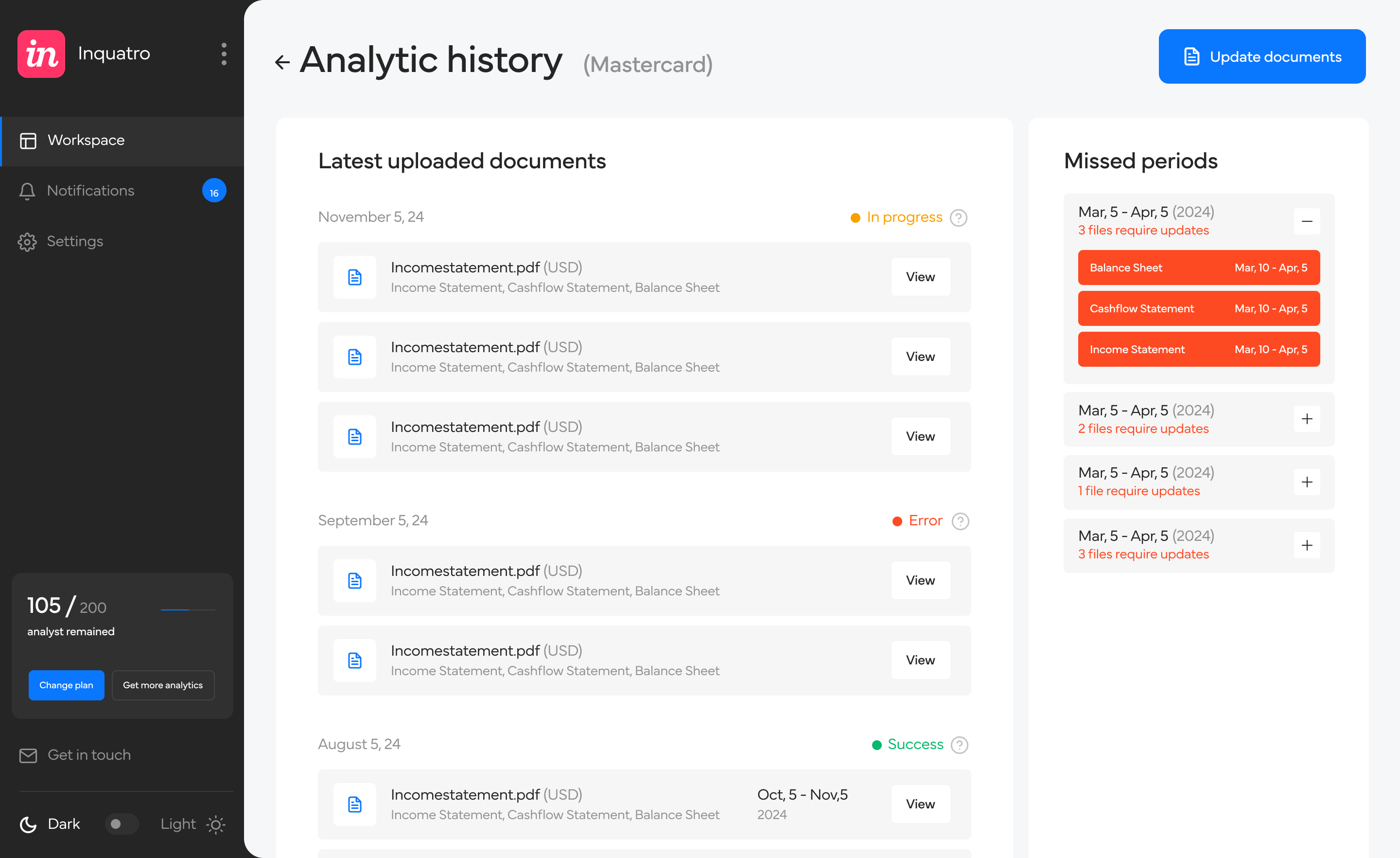View the first November 5 Incomestatement.pdf
1400x858 pixels.
pos(921,277)
